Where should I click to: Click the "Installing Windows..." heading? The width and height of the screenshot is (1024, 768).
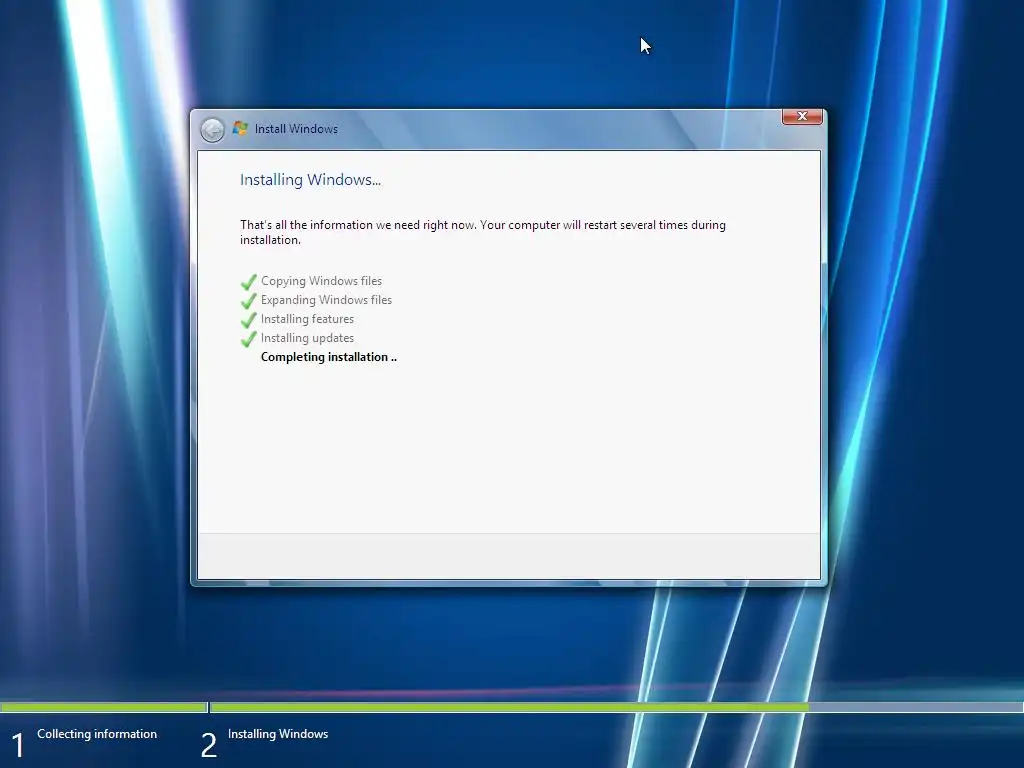310,180
